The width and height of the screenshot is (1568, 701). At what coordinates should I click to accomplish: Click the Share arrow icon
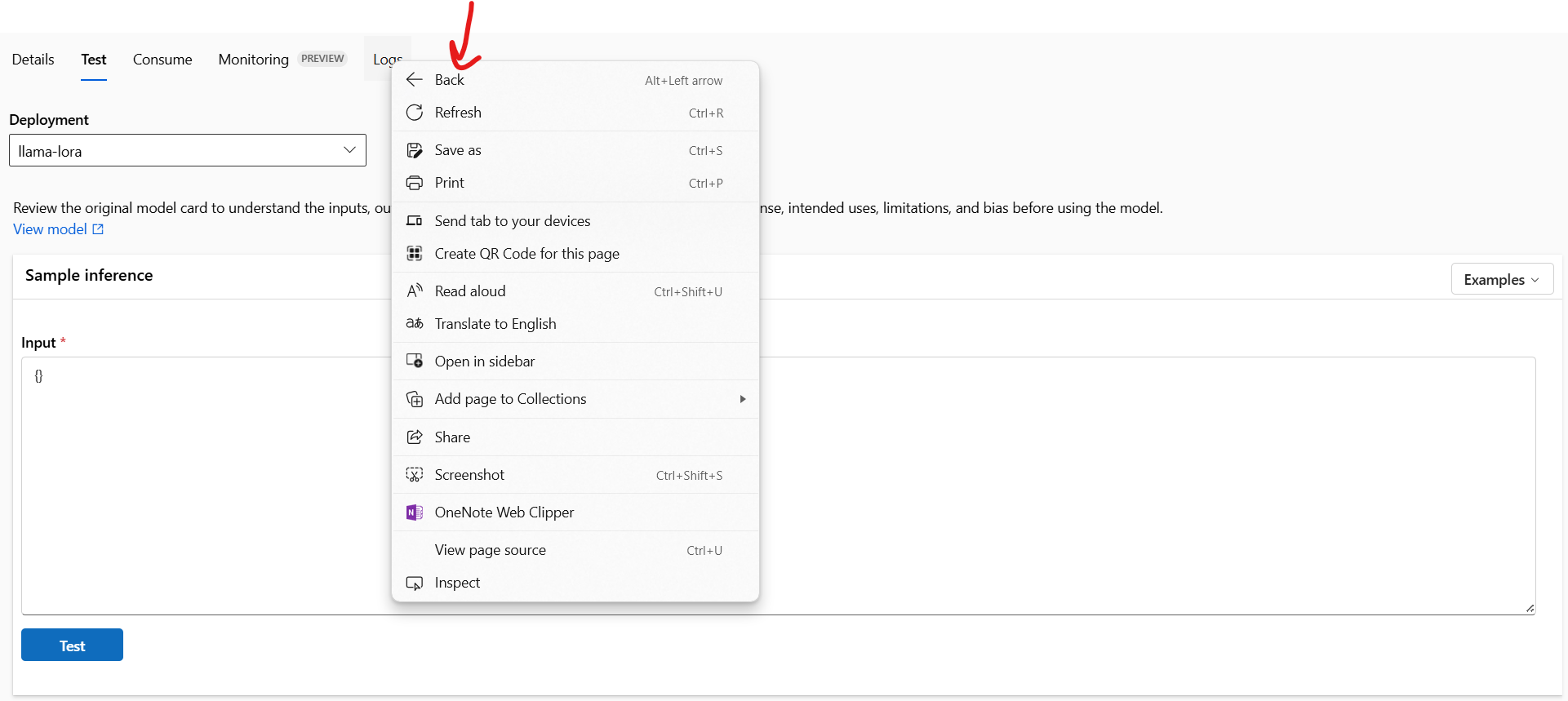click(415, 437)
